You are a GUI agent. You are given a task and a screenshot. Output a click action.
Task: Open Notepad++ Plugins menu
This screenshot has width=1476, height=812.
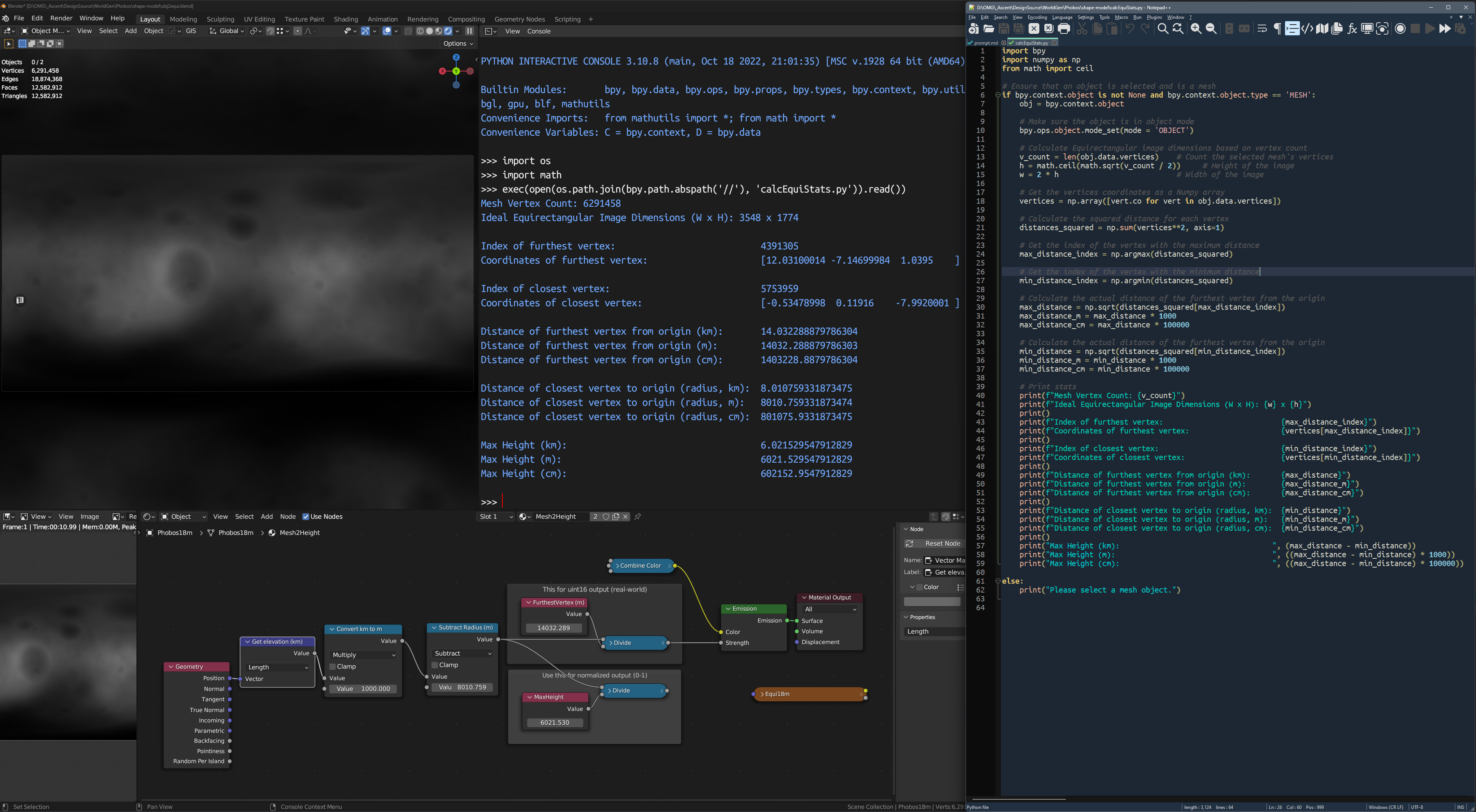point(1154,17)
